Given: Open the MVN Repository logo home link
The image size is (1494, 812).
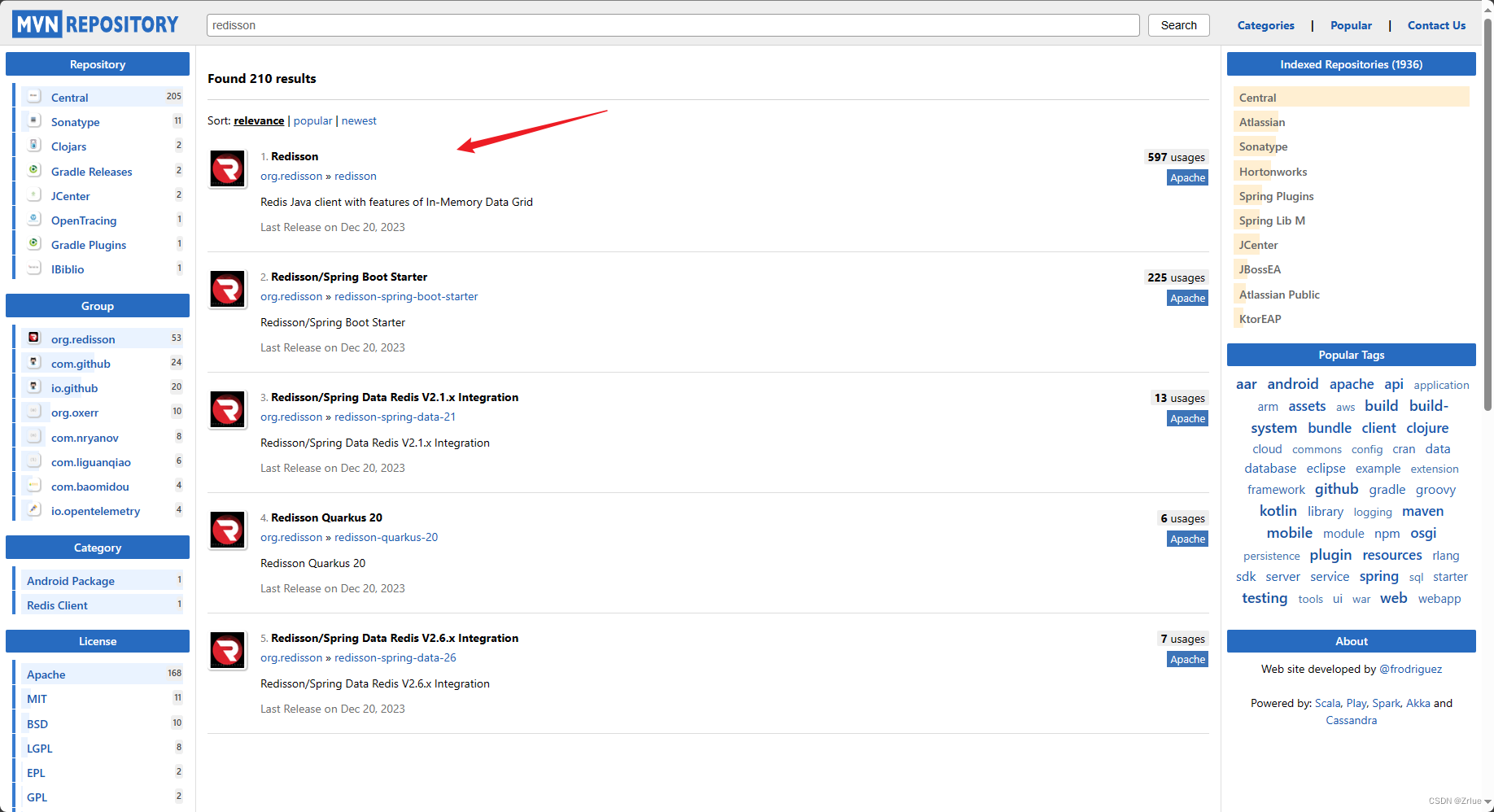Looking at the screenshot, I should [x=95, y=24].
